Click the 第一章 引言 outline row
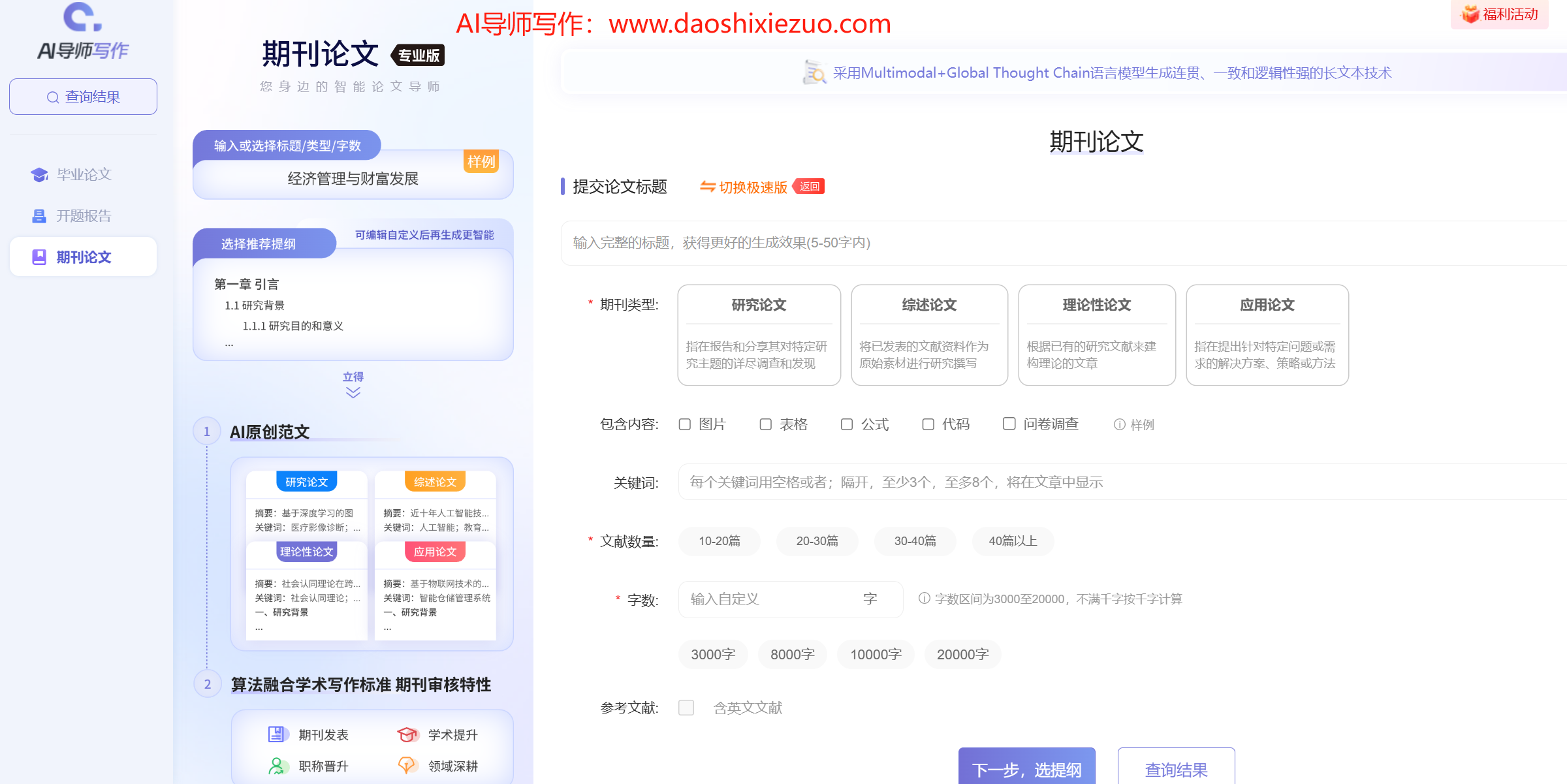 [x=247, y=284]
